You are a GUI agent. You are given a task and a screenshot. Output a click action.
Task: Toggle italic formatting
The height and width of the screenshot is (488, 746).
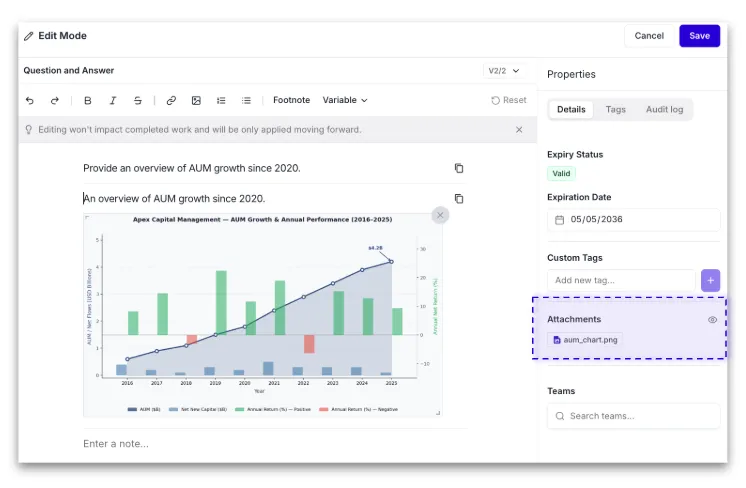click(x=113, y=100)
